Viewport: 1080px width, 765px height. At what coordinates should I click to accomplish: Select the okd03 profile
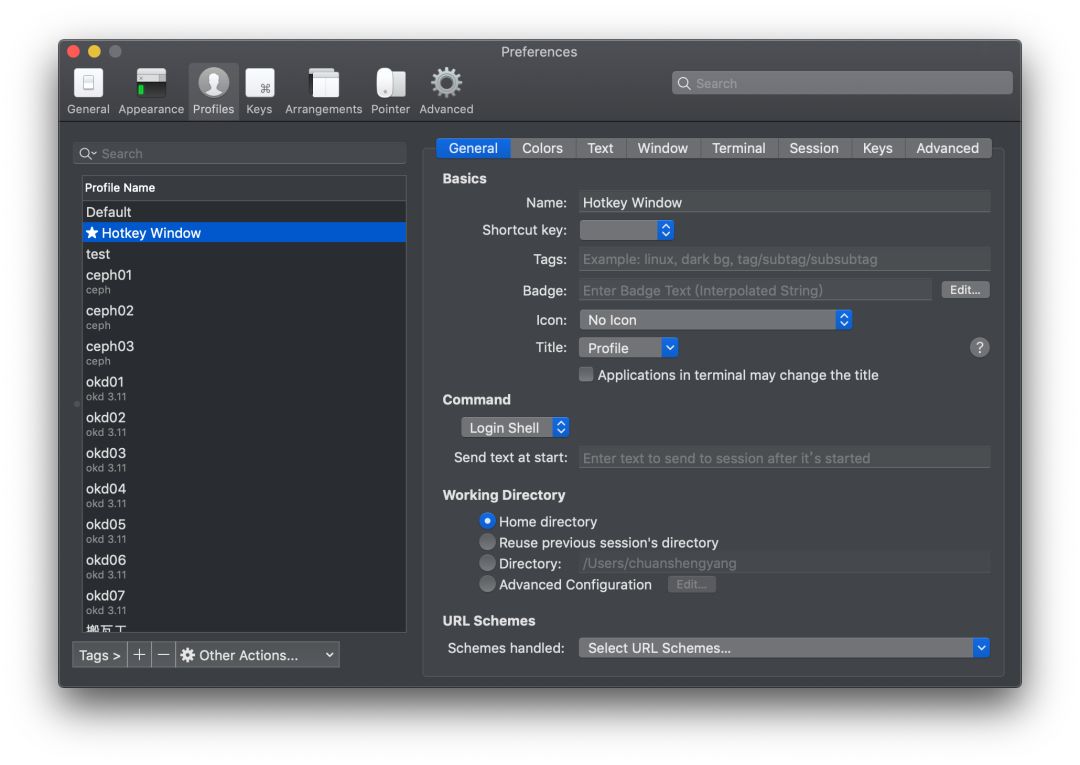tap(244, 460)
